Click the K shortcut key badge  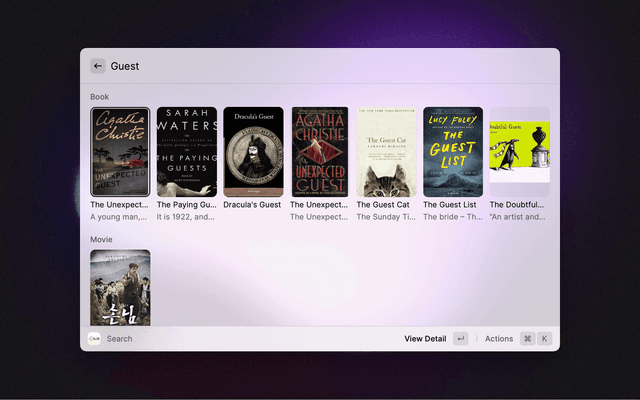click(x=545, y=339)
